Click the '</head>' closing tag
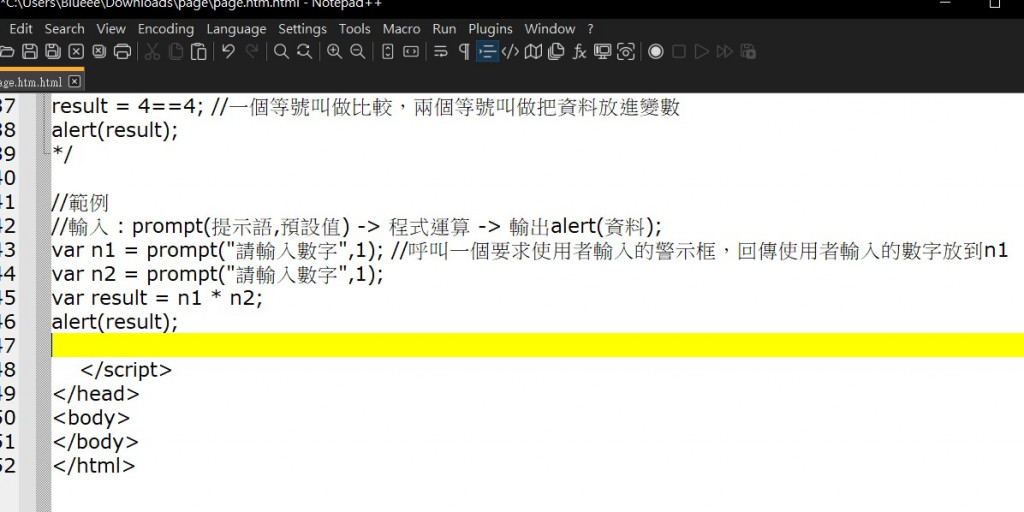This screenshot has height=512, width=1024. [x=96, y=394]
